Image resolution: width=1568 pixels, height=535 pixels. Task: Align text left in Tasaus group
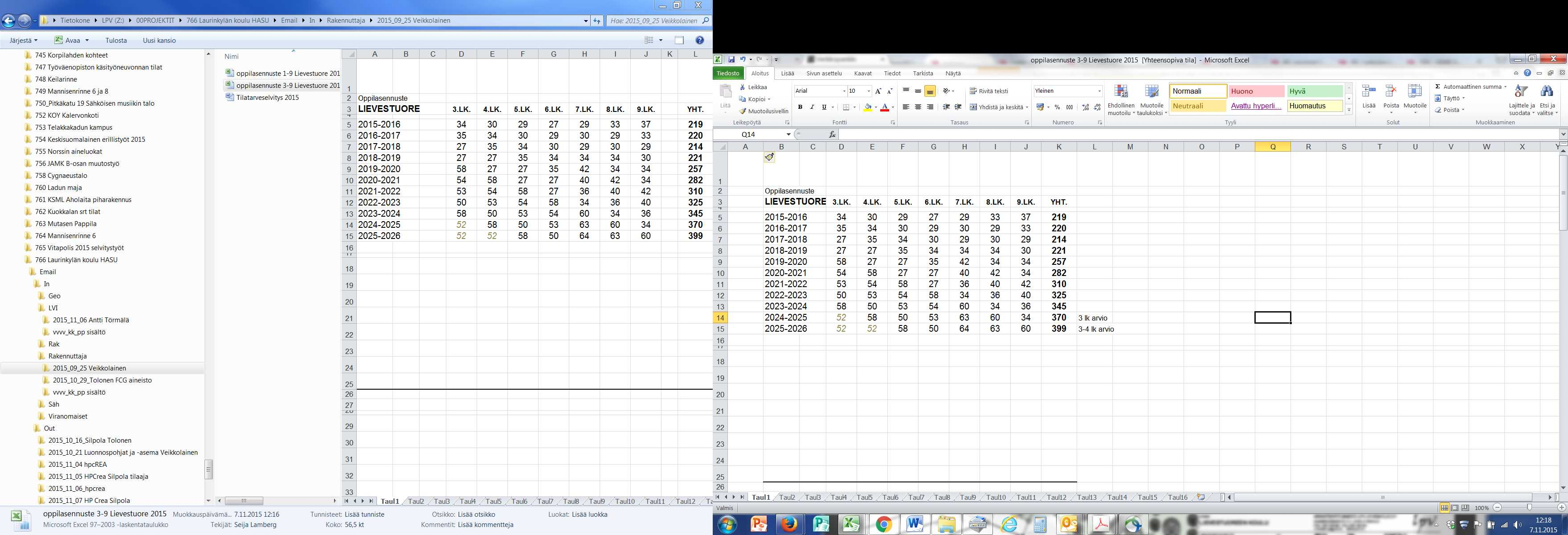[x=906, y=107]
